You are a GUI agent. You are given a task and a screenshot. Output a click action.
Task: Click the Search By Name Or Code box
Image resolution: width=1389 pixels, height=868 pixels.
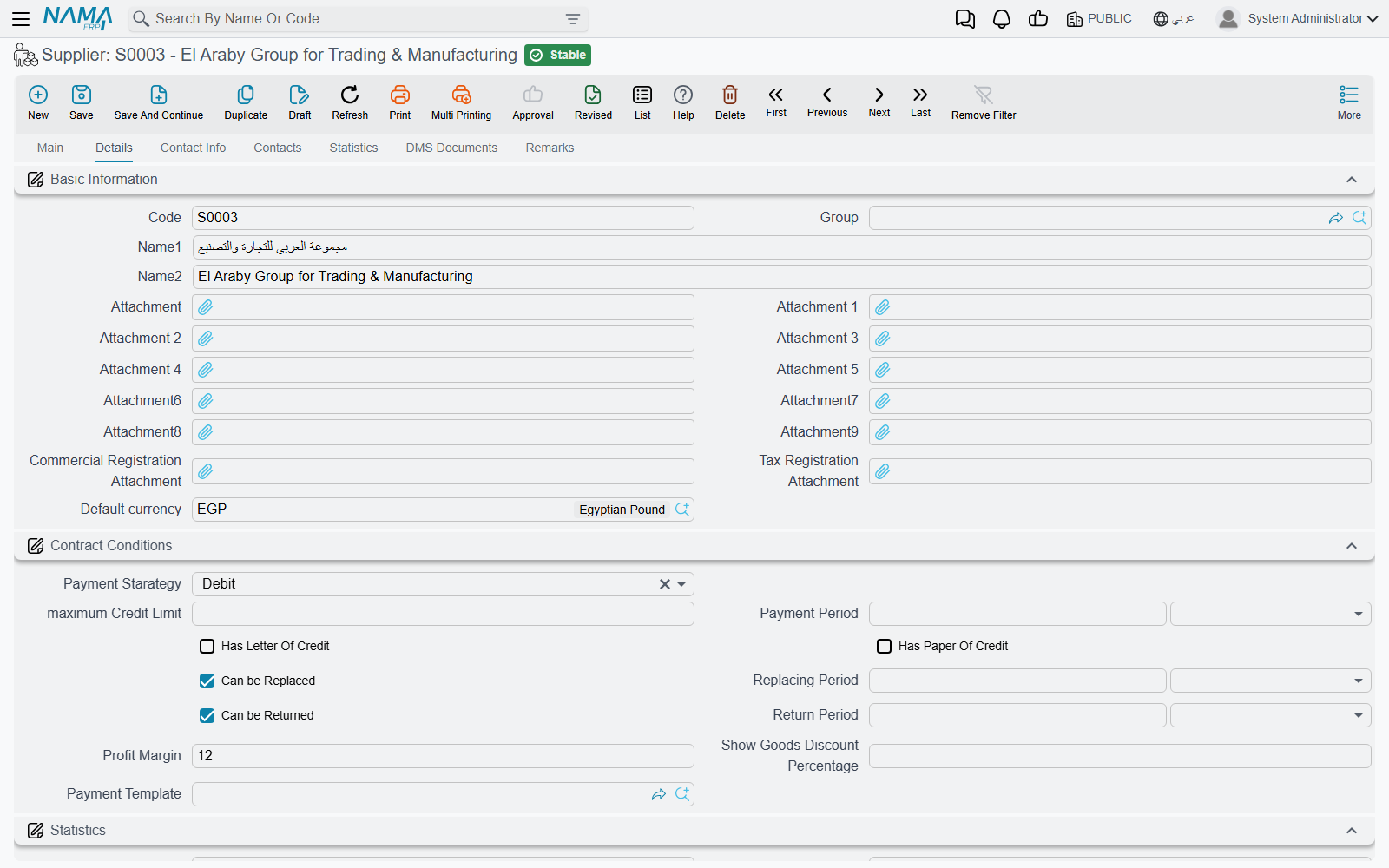click(359, 19)
